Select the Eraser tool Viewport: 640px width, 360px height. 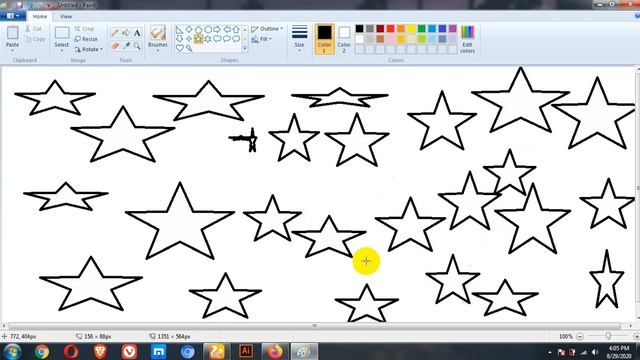(115, 46)
